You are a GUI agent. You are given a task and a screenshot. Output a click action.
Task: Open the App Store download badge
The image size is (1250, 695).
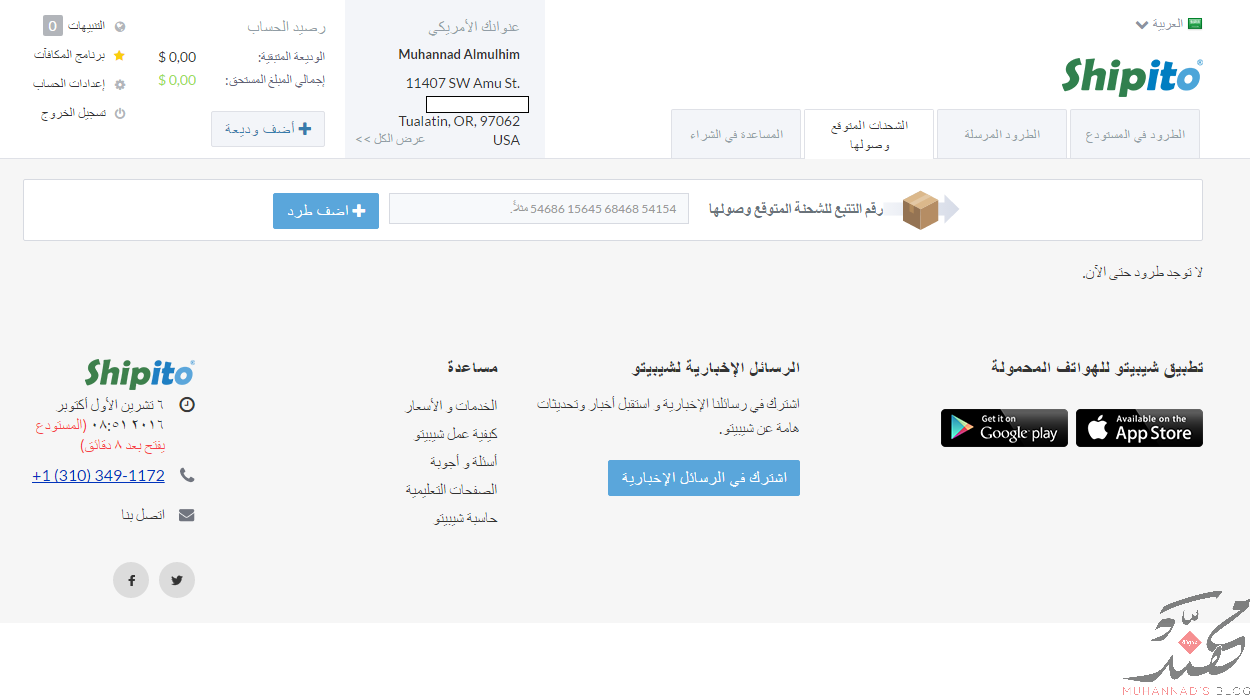[x=1139, y=428]
